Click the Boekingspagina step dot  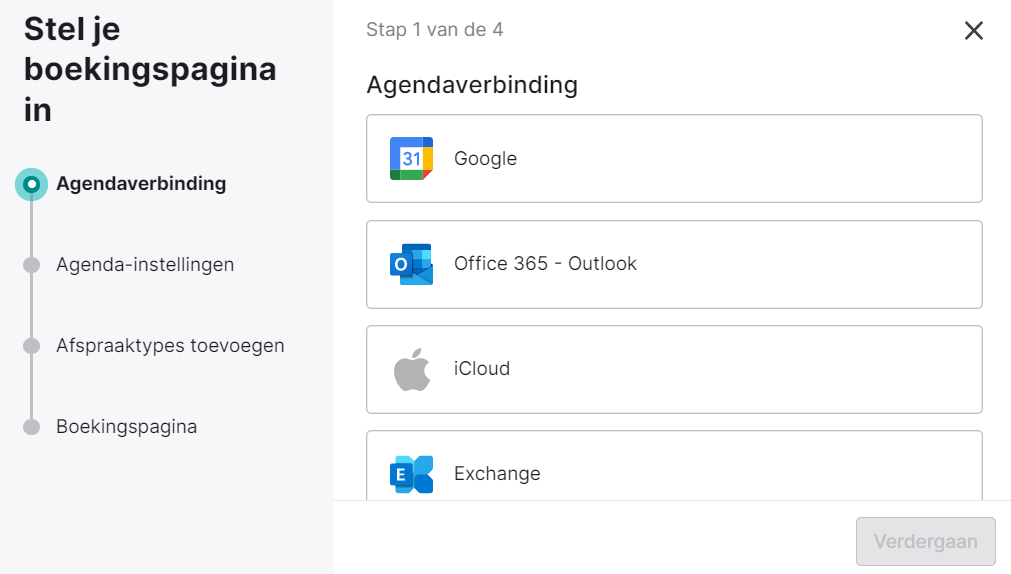pyautogui.click(x=32, y=427)
